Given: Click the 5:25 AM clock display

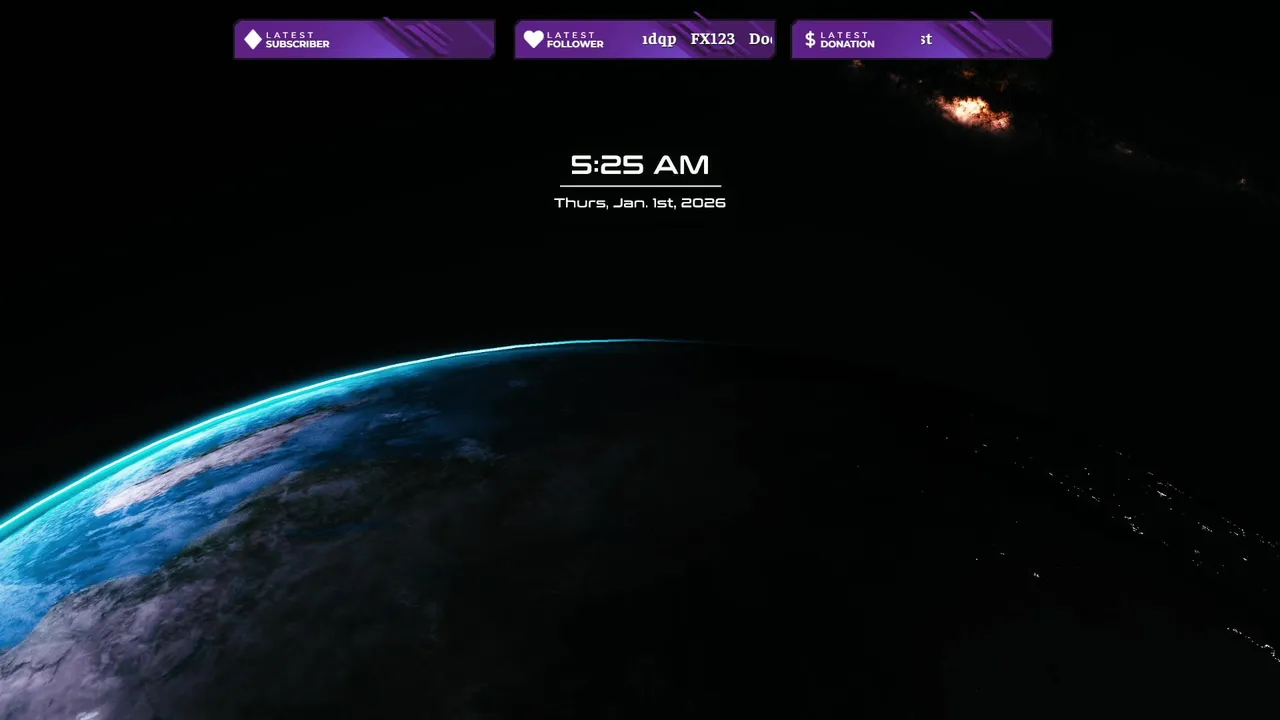Looking at the screenshot, I should click(x=640, y=165).
